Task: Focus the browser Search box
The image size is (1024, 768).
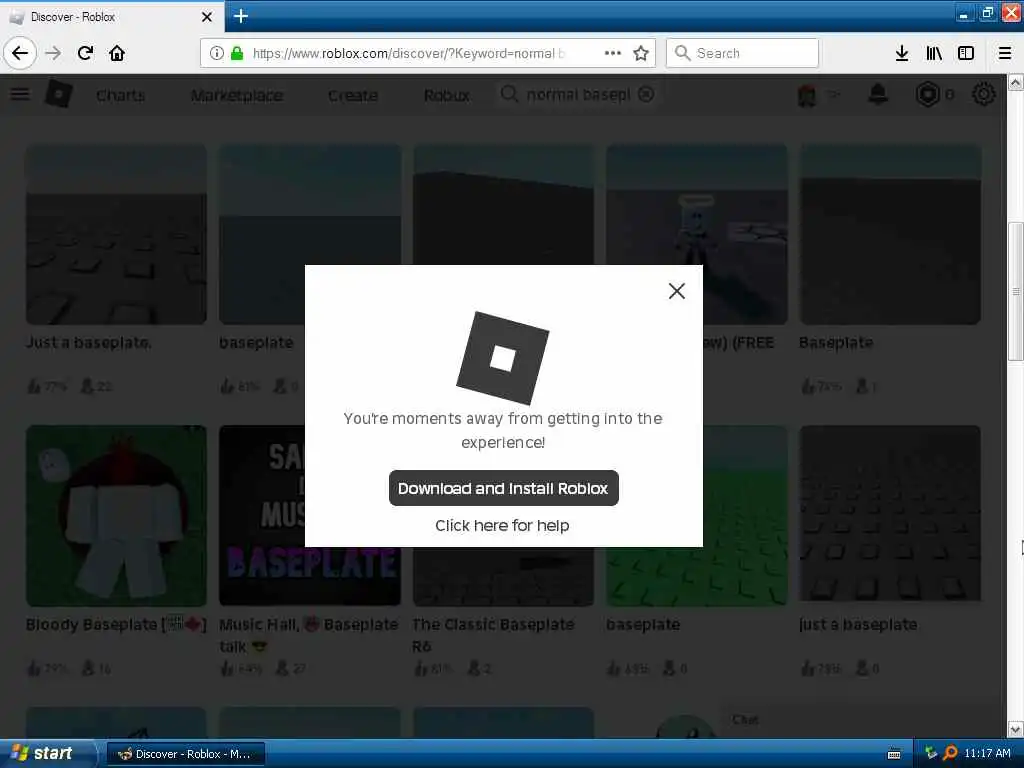Action: pos(743,53)
